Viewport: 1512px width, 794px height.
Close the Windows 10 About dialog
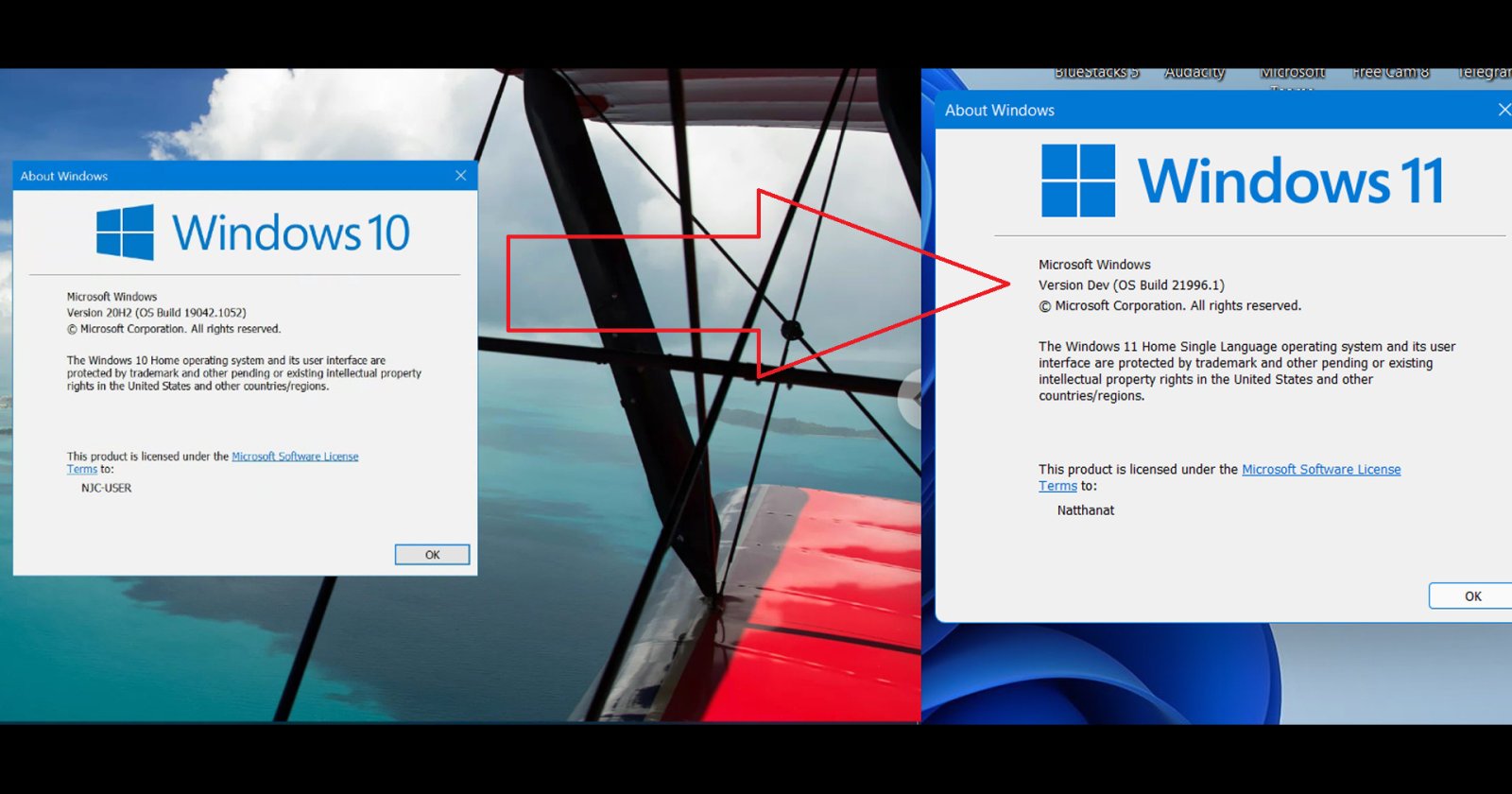(x=461, y=176)
